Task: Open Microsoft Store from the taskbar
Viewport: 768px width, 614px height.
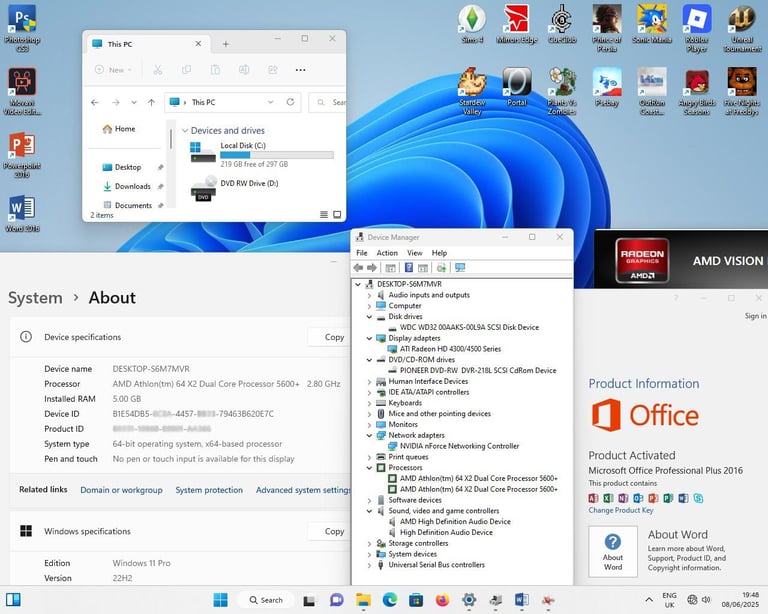Action: tap(416, 600)
